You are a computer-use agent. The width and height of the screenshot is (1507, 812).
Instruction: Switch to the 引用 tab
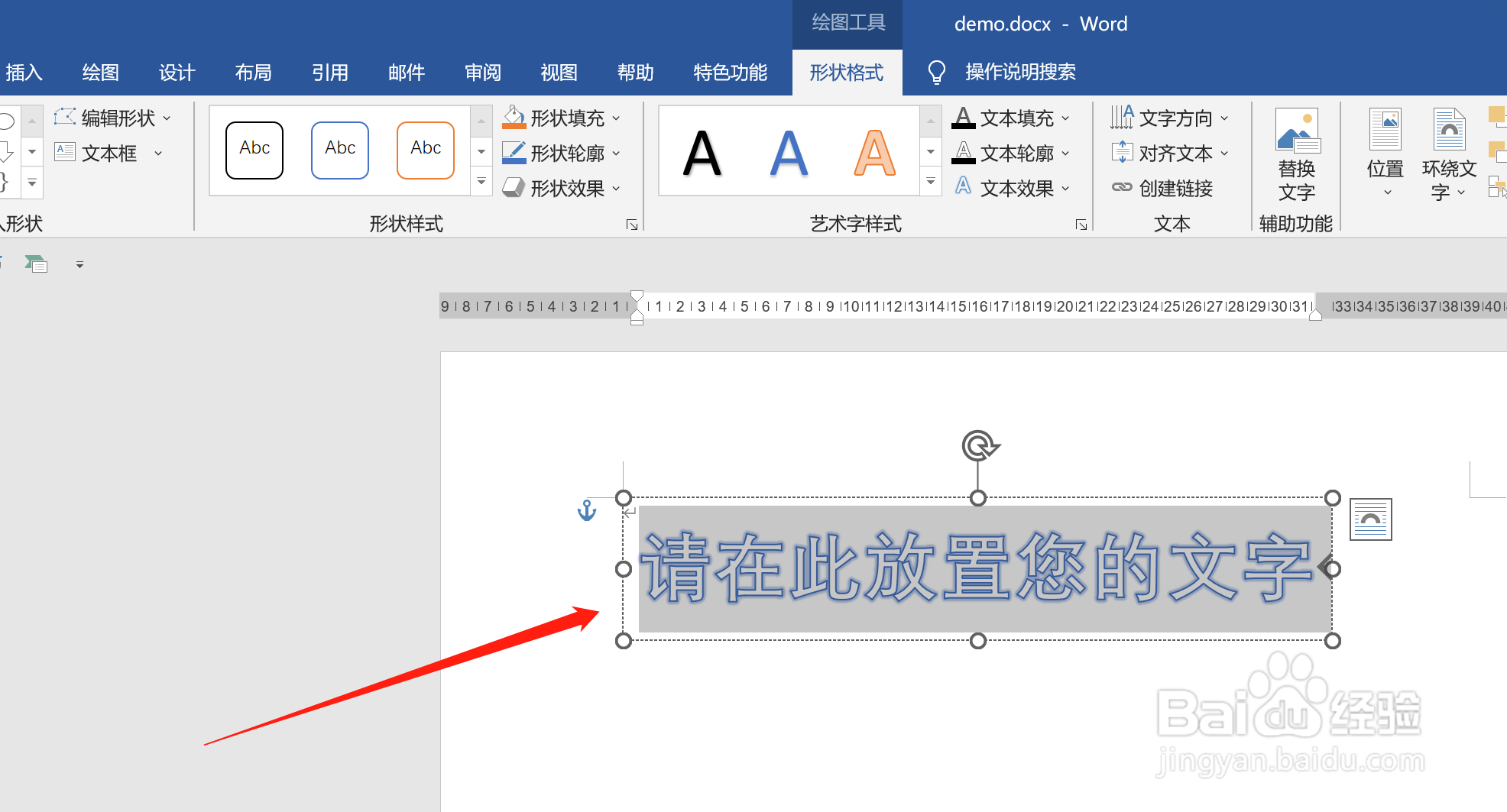coord(330,73)
